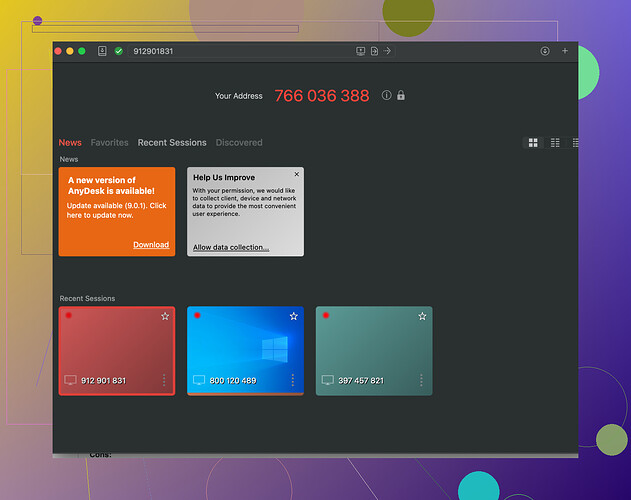Click the connect arrow icon
The image size is (631, 500).
coord(387,51)
